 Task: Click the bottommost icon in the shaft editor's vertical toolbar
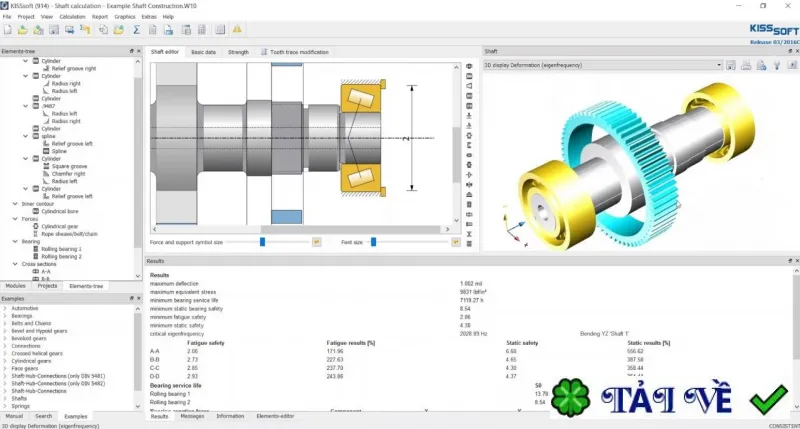(469, 244)
